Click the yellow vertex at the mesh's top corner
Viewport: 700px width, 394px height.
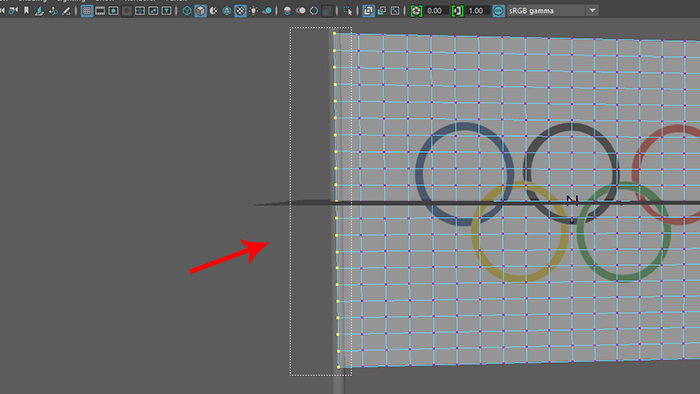click(x=334, y=33)
